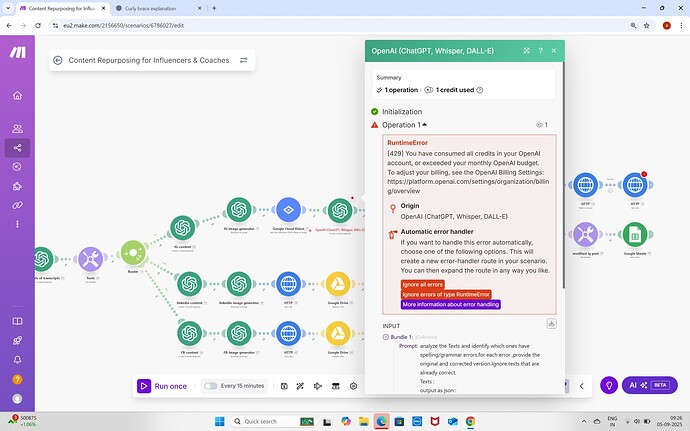Open Scenarios share icon in sidebar
This screenshot has width=690, height=431.
(17, 147)
